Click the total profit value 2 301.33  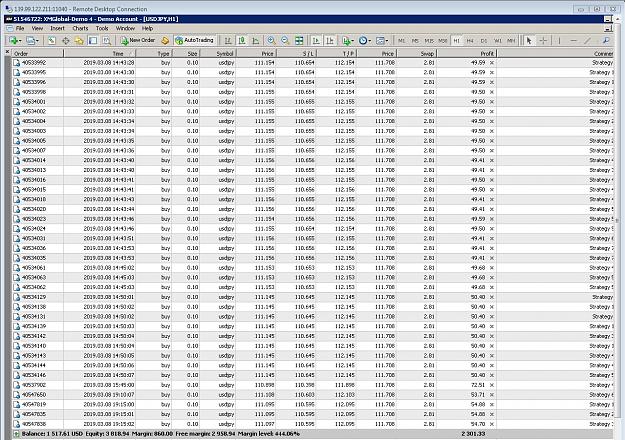pos(473,434)
